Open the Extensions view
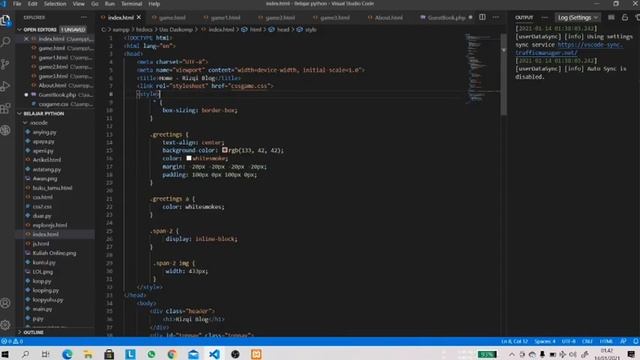Screen dimensions: 640x360 [x=6, y=108]
